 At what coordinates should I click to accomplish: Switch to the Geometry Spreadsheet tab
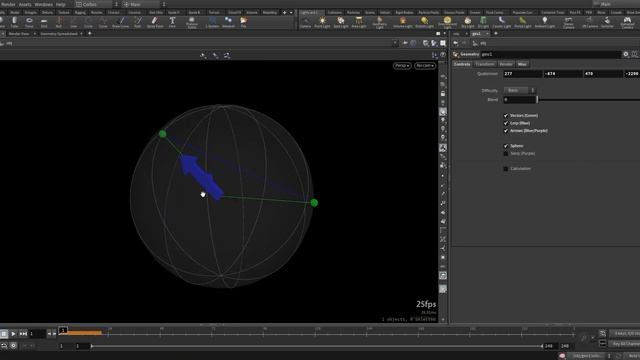pyautogui.click(x=59, y=34)
